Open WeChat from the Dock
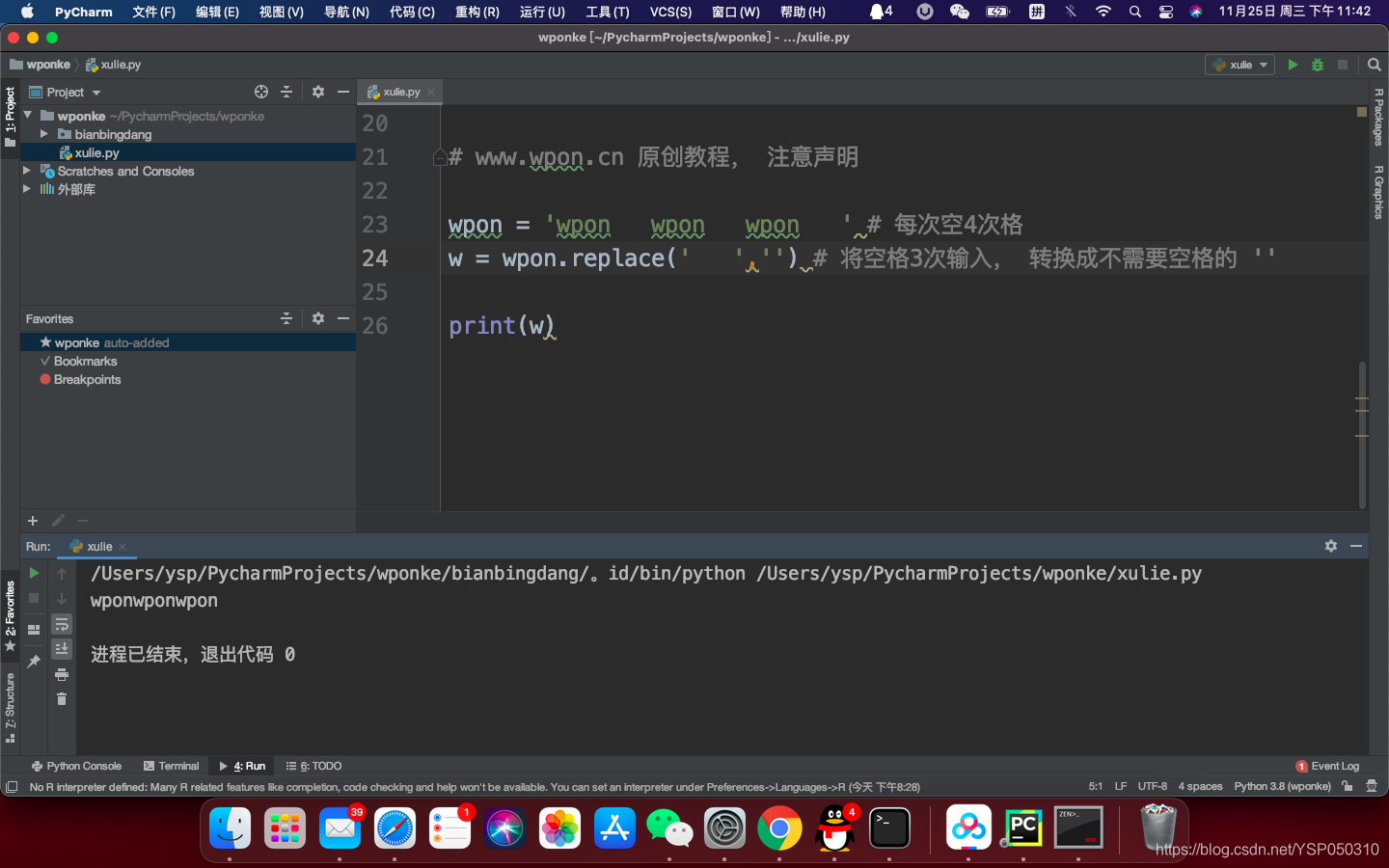Viewport: 1389px width, 868px height. tap(669, 827)
